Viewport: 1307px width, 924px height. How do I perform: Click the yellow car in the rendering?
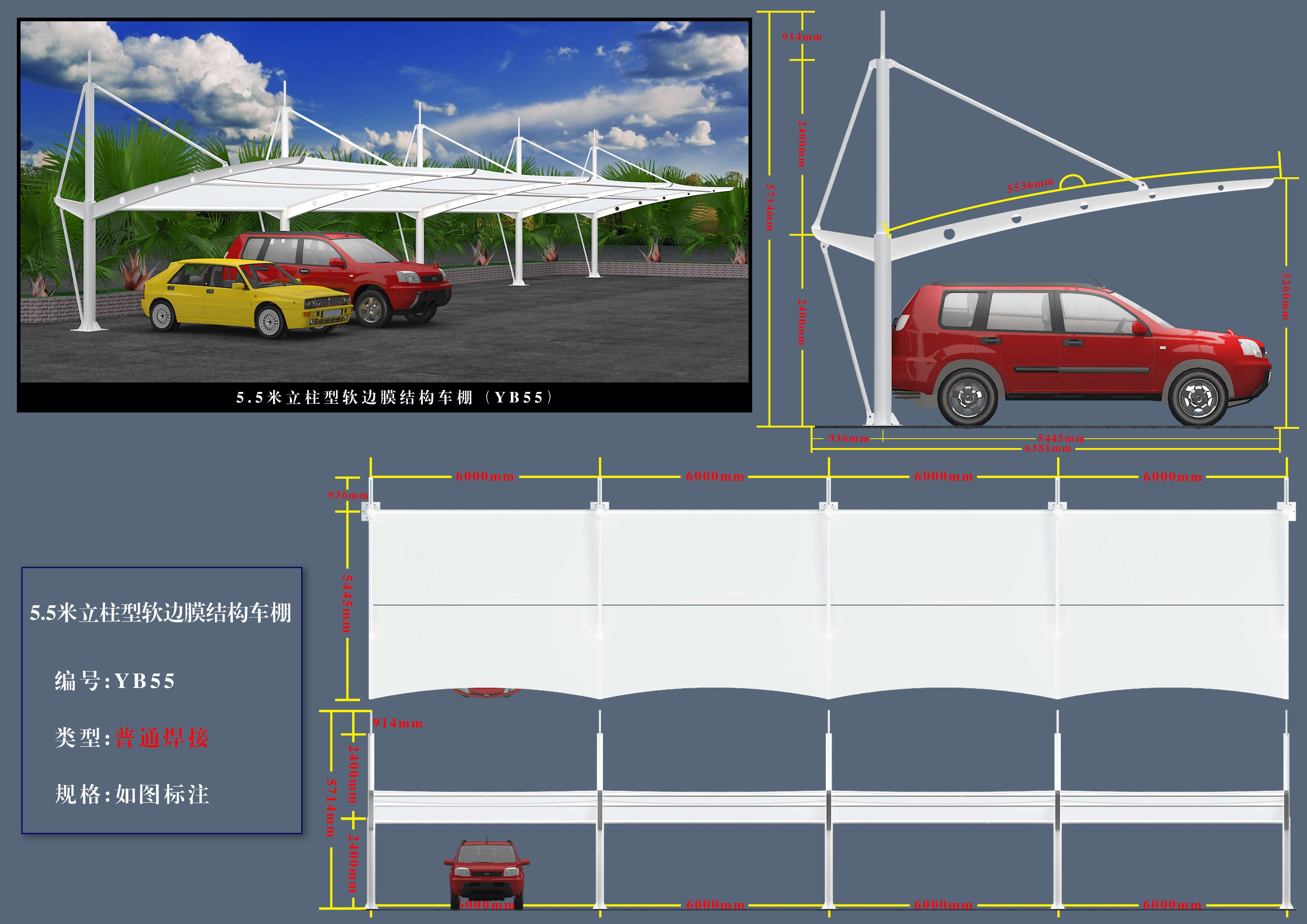point(245,299)
